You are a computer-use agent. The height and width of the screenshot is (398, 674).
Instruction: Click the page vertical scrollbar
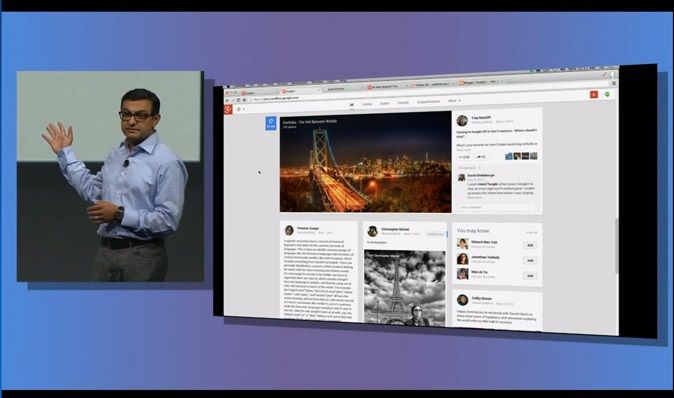click(x=616, y=245)
